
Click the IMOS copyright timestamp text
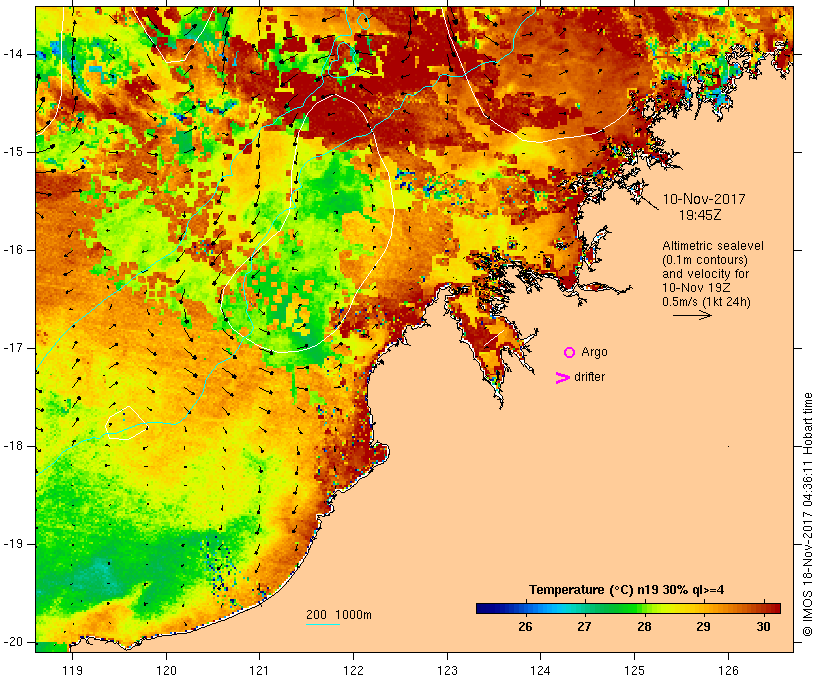(808, 514)
